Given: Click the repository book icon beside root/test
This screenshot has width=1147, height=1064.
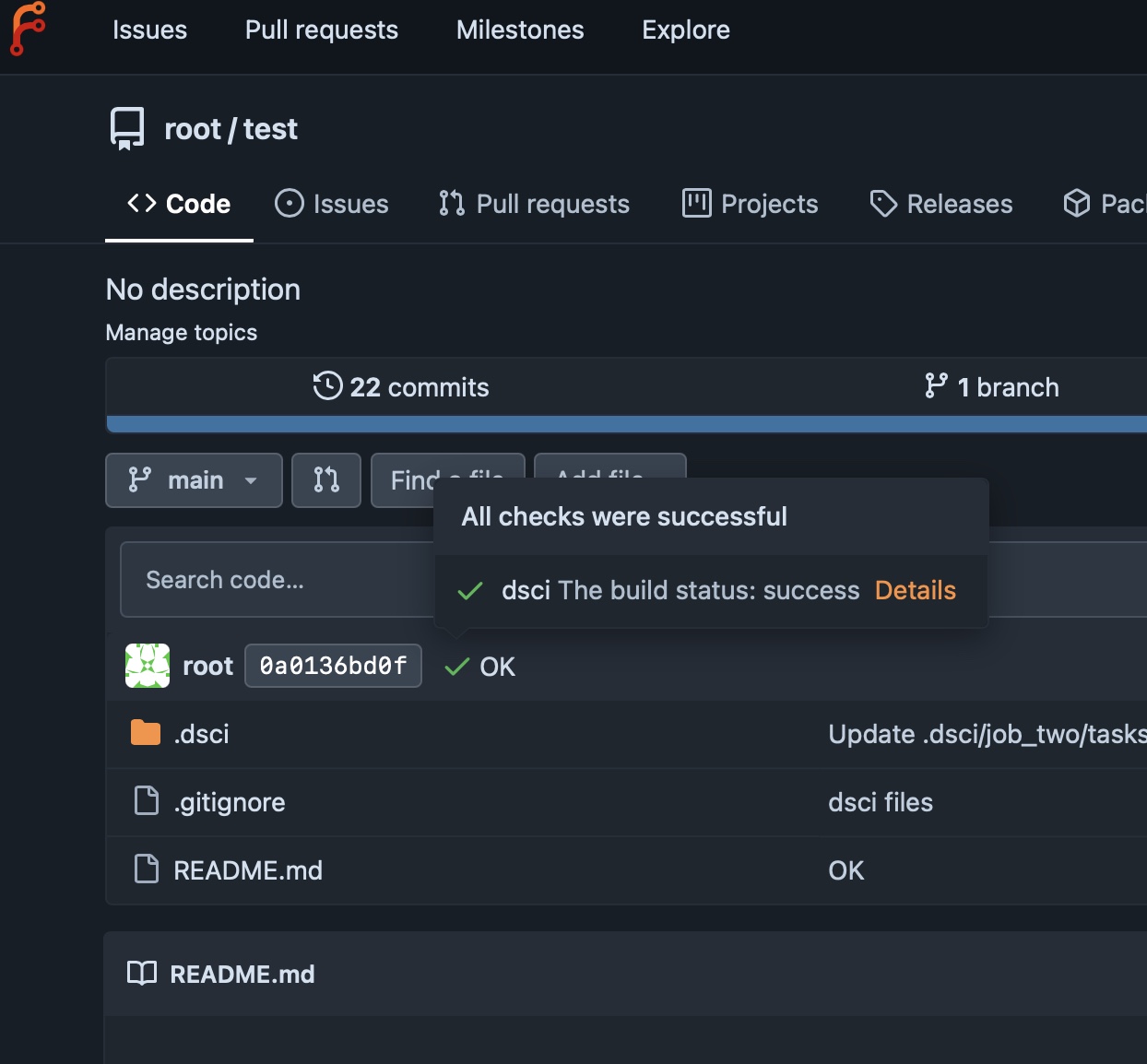Looking at the screenshot, I should coord(126,128).
